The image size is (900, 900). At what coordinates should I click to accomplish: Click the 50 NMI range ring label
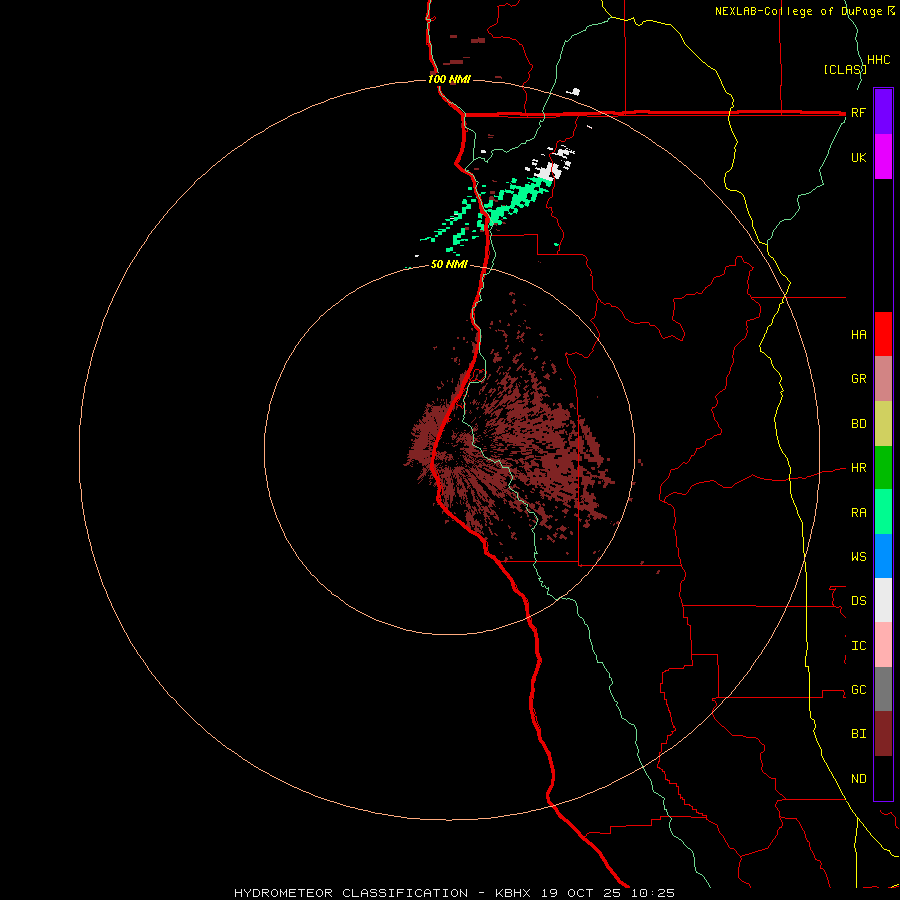(449, 265)
